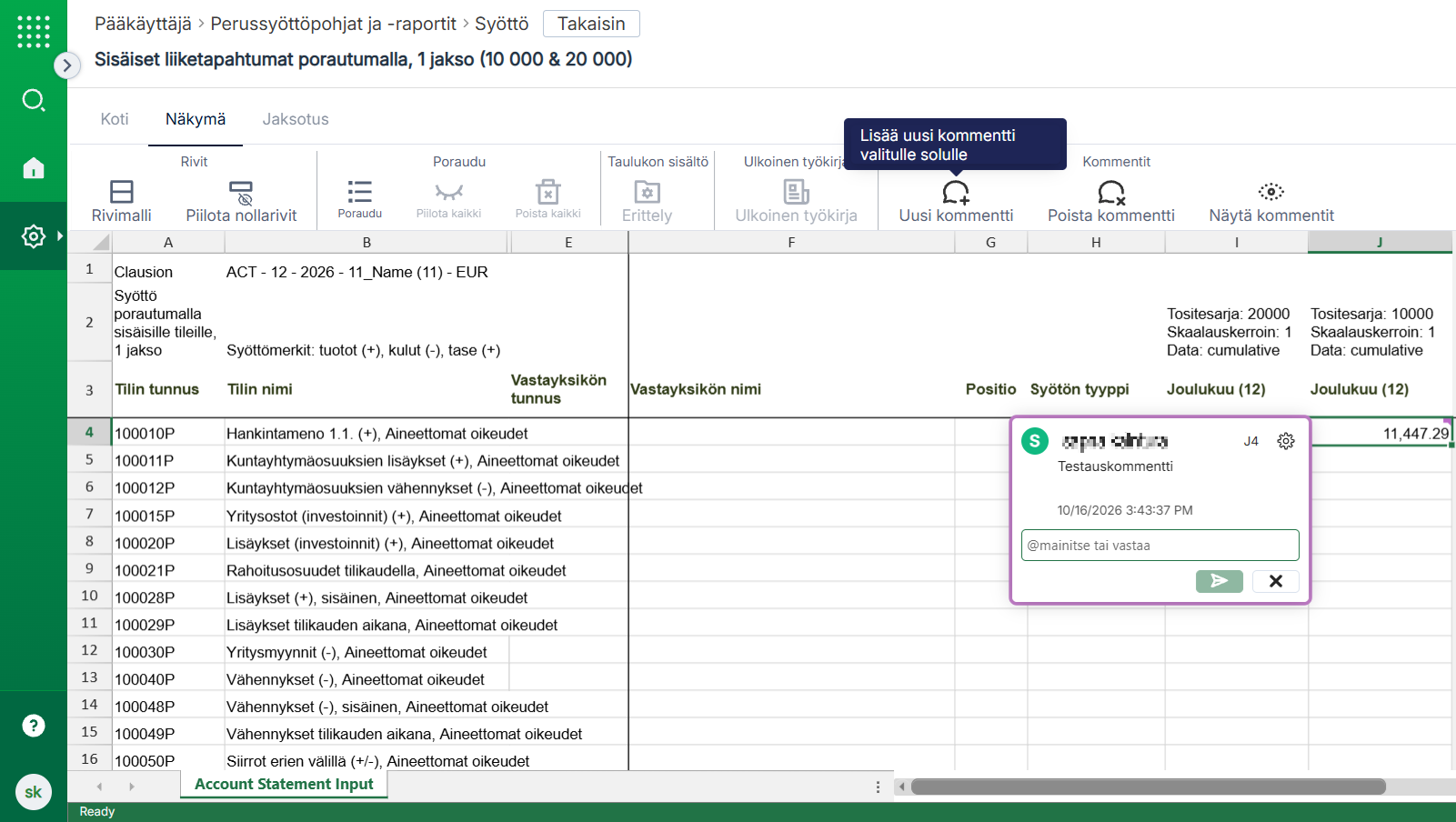Click the @mainitse tai vastaa reply field

pyautogui.click(x=1160, y=546)
